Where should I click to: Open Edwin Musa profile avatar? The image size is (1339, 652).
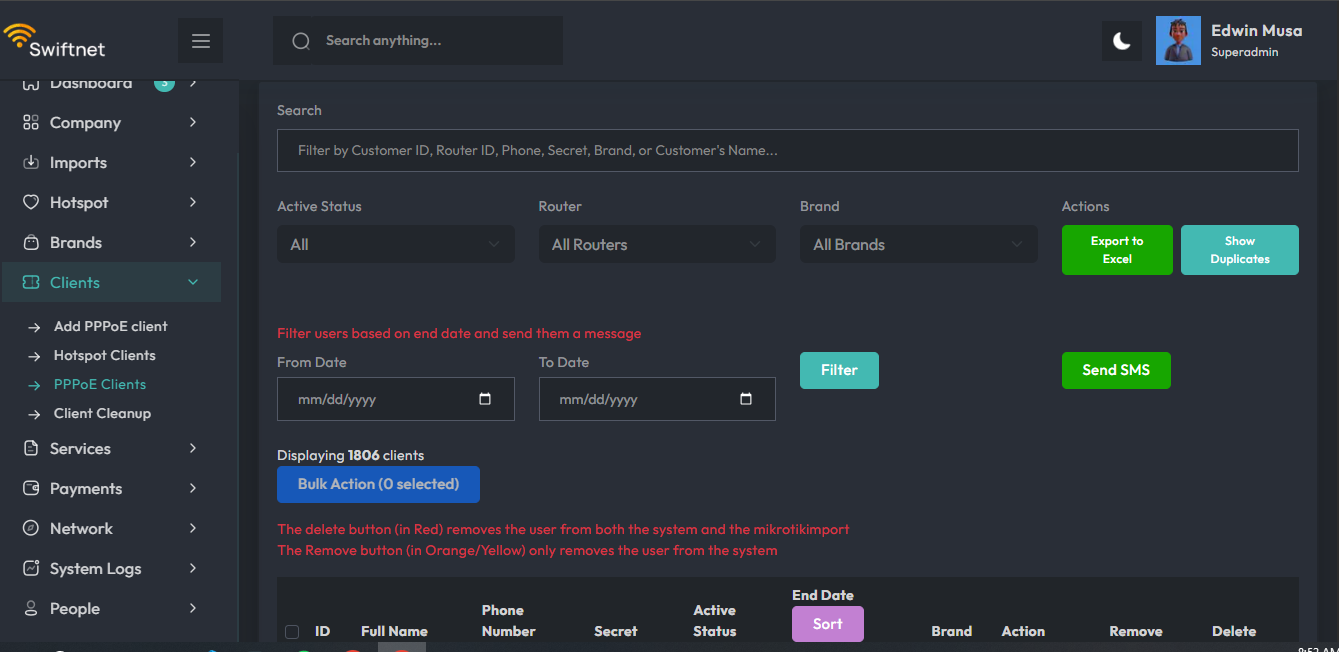pos(1178,41)
